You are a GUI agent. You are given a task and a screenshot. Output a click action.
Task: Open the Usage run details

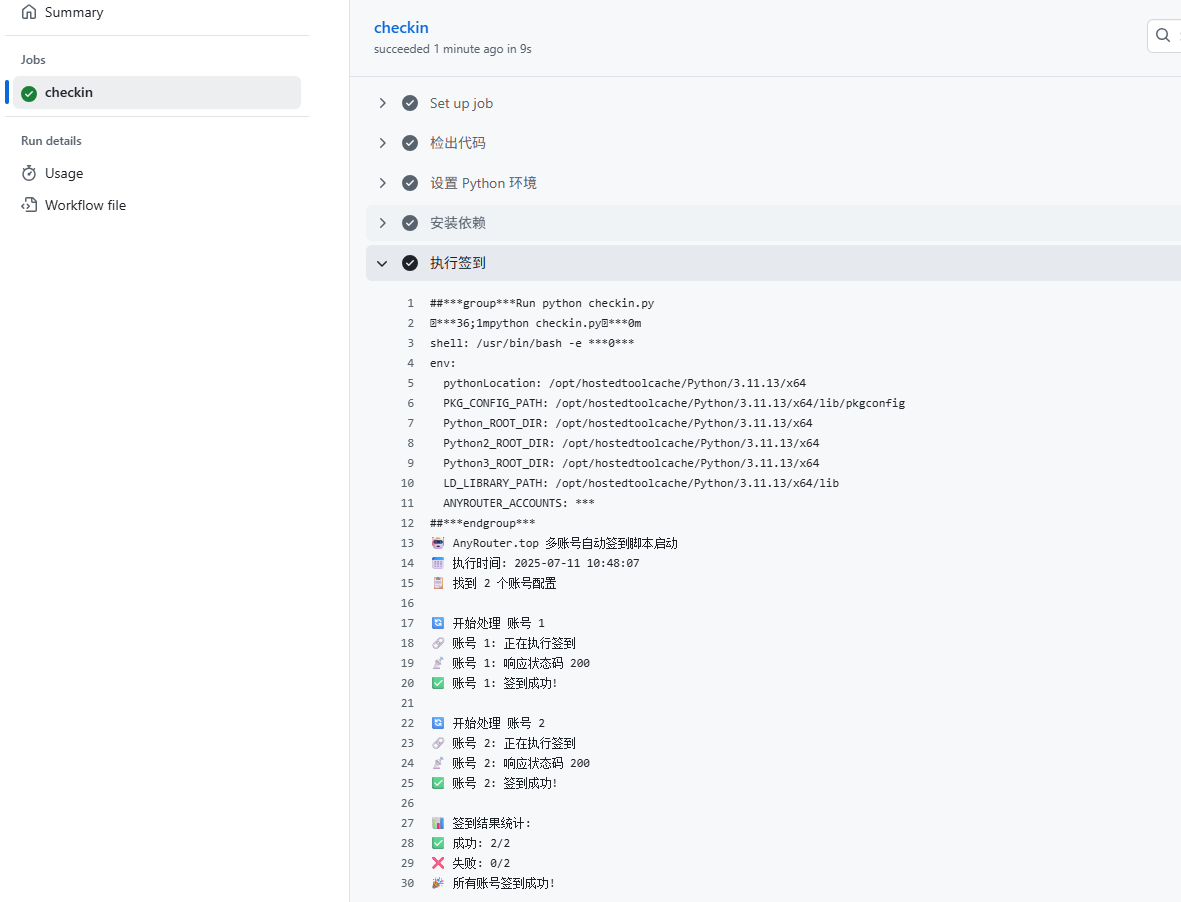click(63, 173)
